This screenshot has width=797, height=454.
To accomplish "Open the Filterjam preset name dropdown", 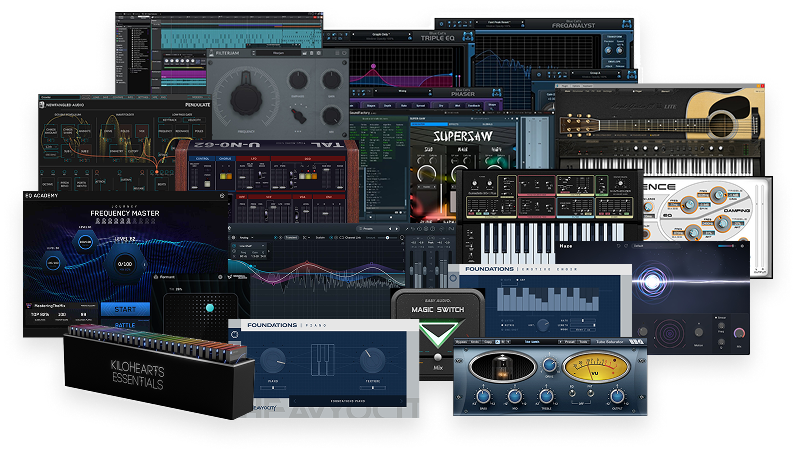I will (x=278, y=53).
